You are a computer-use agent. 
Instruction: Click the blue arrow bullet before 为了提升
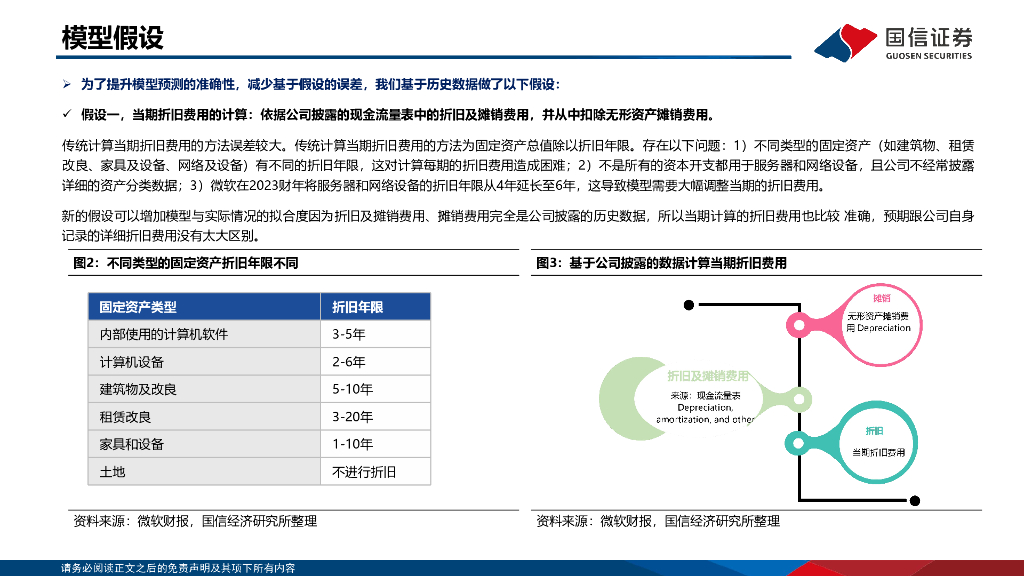pyautogui.click(x=67, y=84)
